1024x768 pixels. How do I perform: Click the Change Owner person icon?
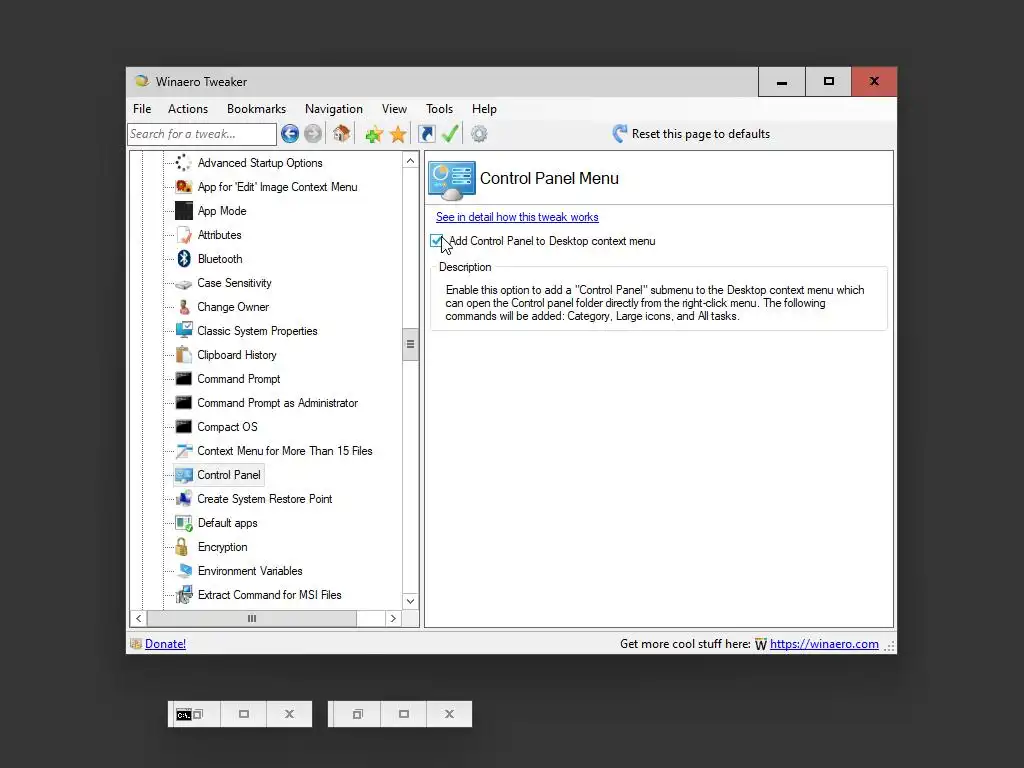(184, 307)
